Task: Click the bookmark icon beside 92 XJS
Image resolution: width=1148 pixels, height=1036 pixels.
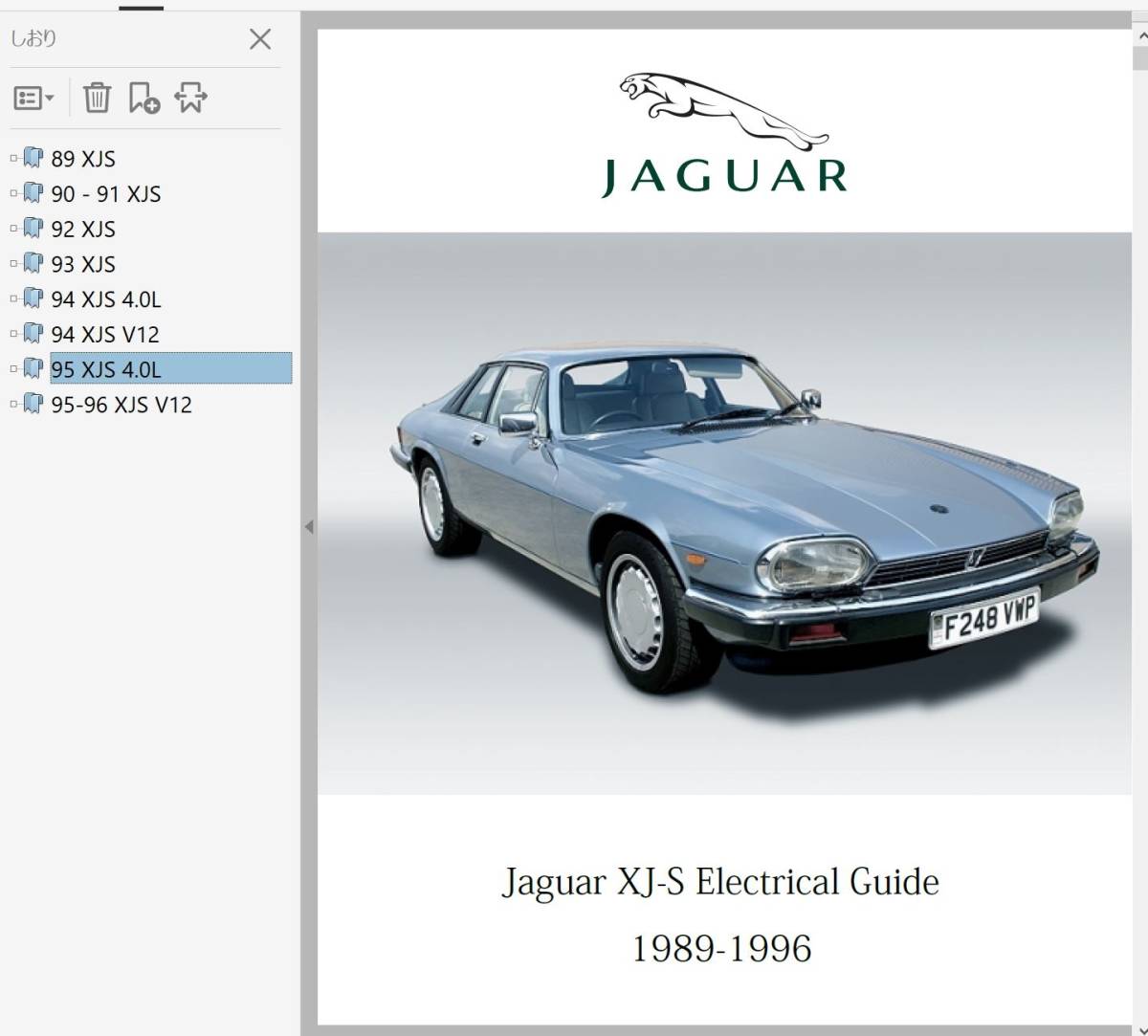Action: [x=33, y=229]
